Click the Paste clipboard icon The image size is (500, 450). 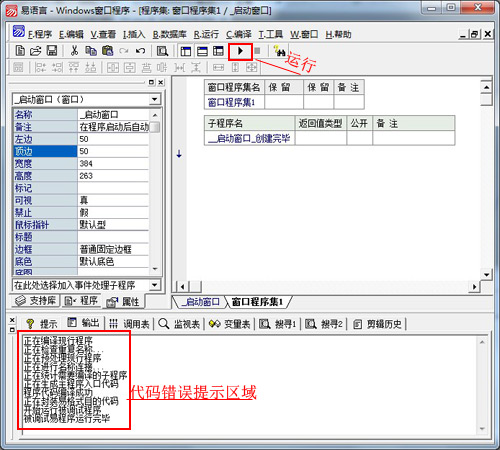tap(107, 51)
